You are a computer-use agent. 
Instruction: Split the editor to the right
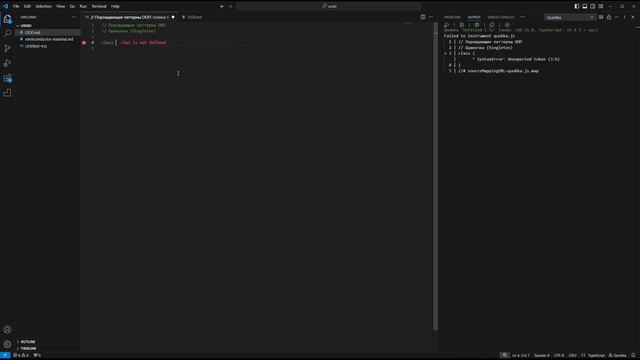coord(423,17)
